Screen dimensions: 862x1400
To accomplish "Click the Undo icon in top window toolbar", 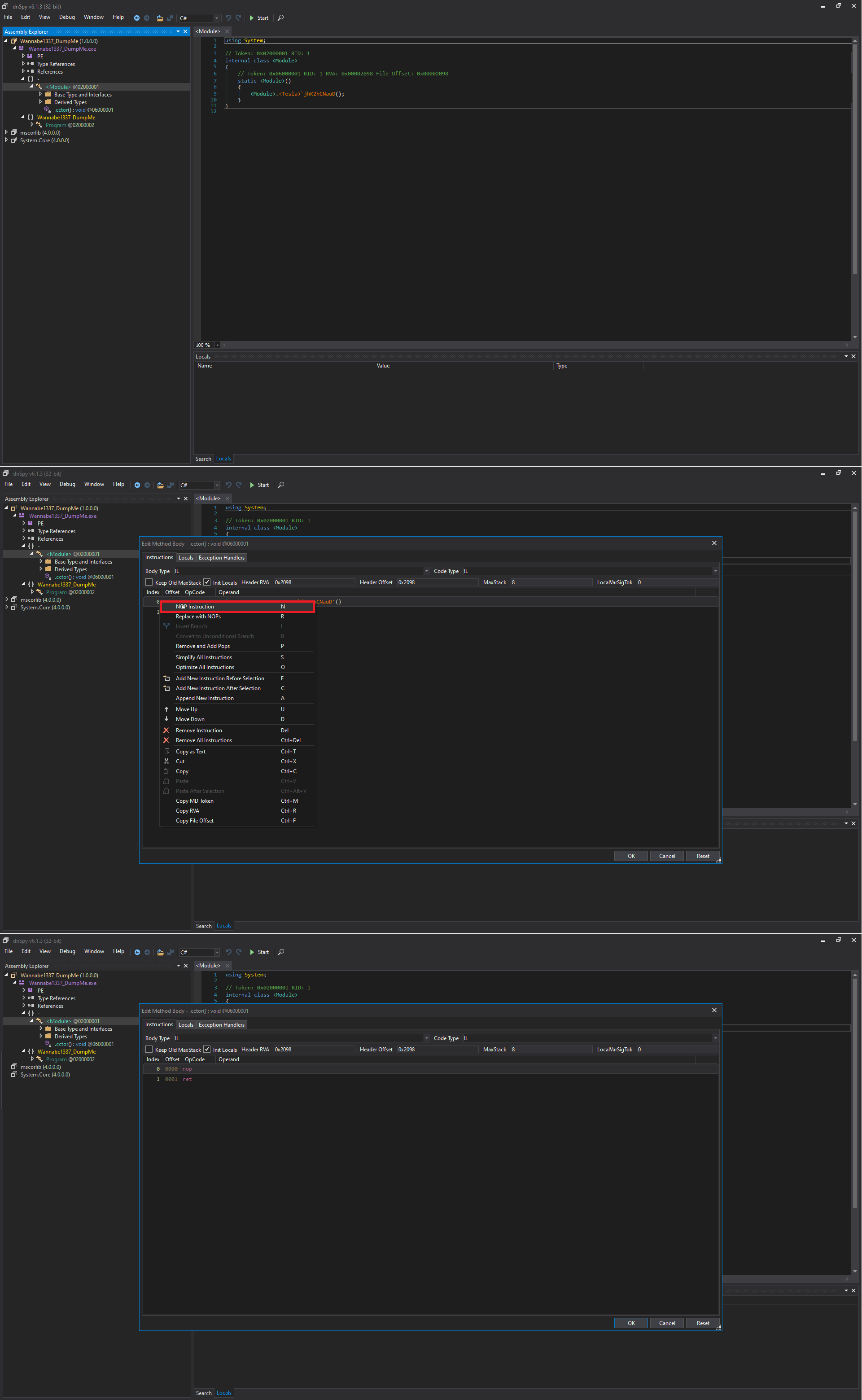I will (x=228, y=18).
